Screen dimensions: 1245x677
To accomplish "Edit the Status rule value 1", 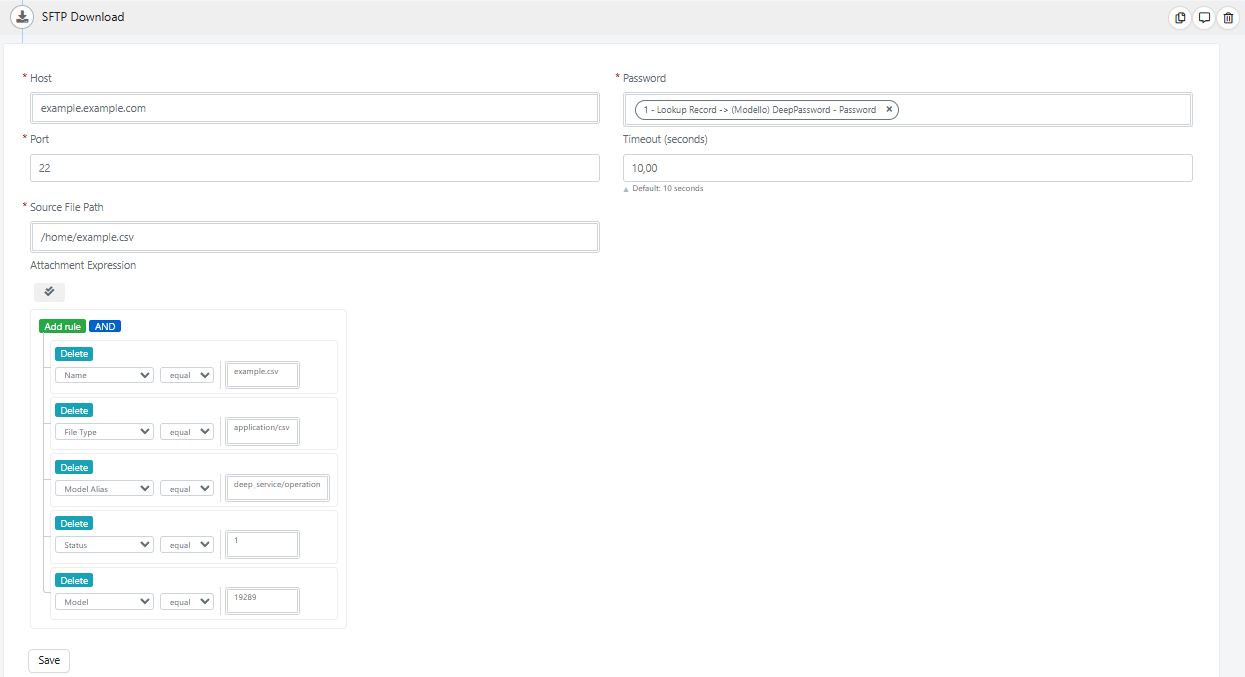I will 263,544.
